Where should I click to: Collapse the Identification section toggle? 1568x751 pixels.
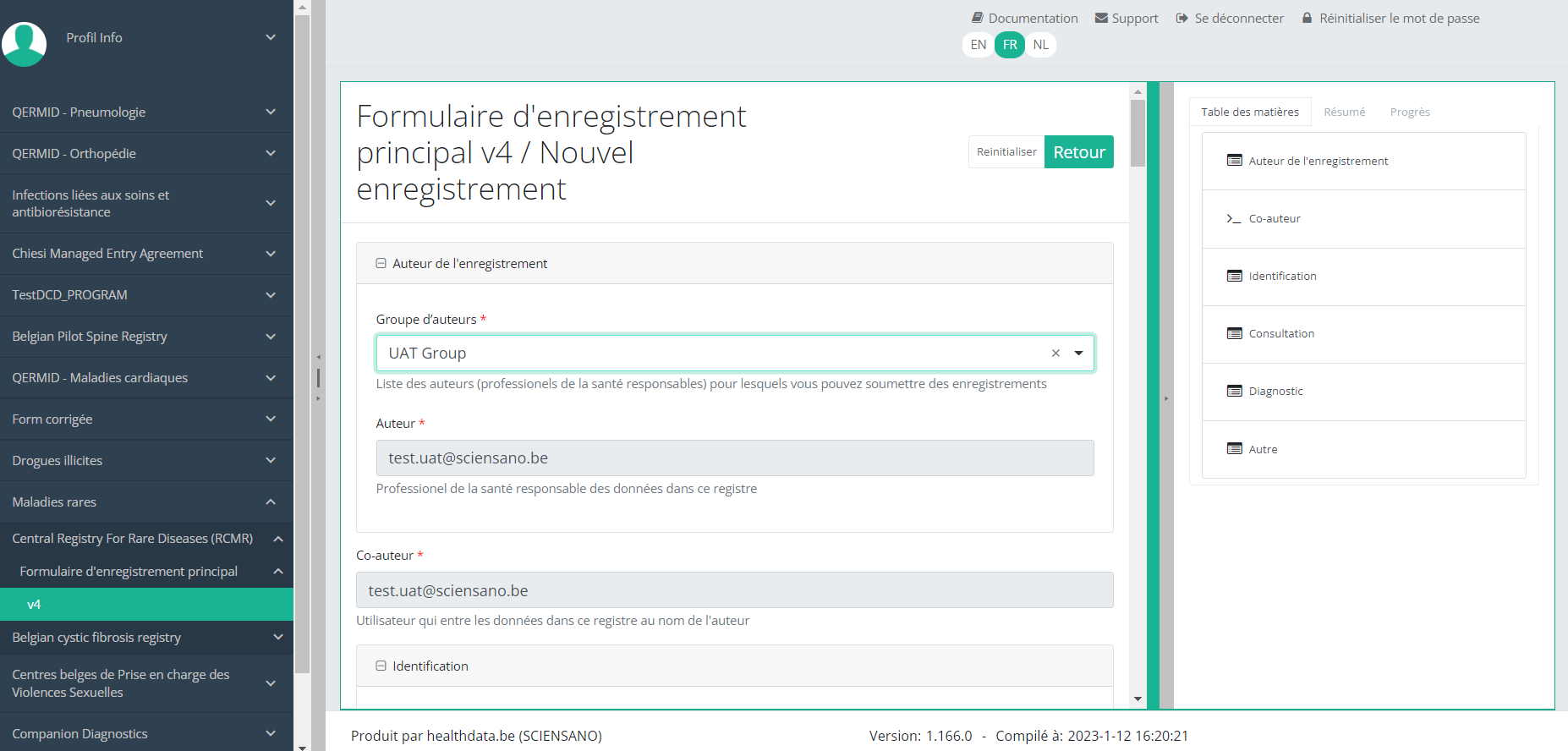tap(381, 666)
